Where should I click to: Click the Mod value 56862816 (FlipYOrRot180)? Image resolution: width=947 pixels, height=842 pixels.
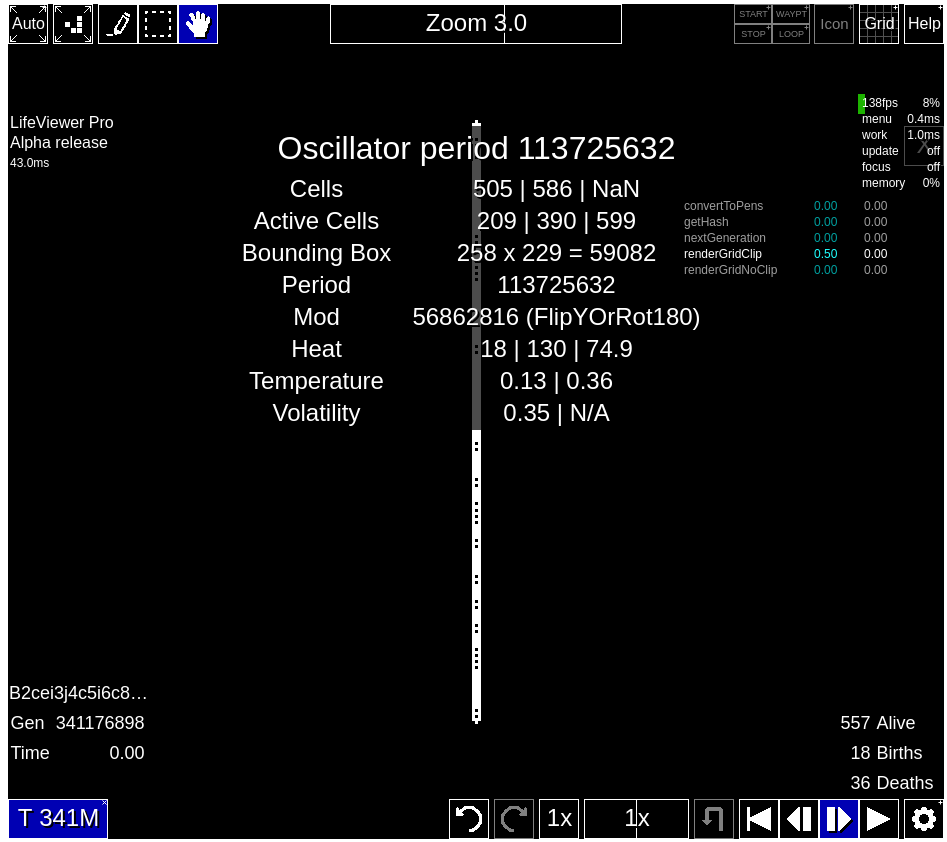556,317
